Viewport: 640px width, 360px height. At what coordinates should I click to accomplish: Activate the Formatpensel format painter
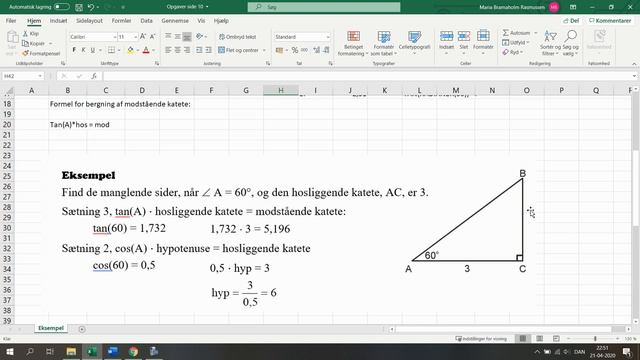41,53
